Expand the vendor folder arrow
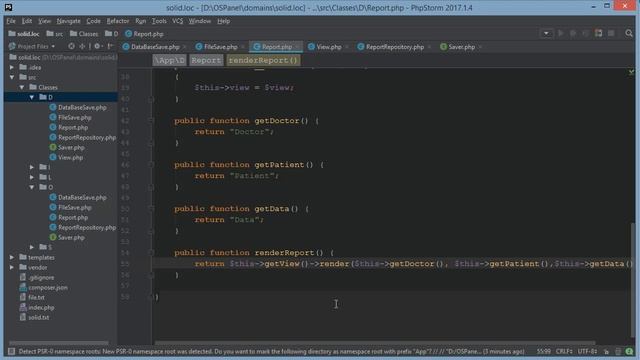 tap(12, 267)
